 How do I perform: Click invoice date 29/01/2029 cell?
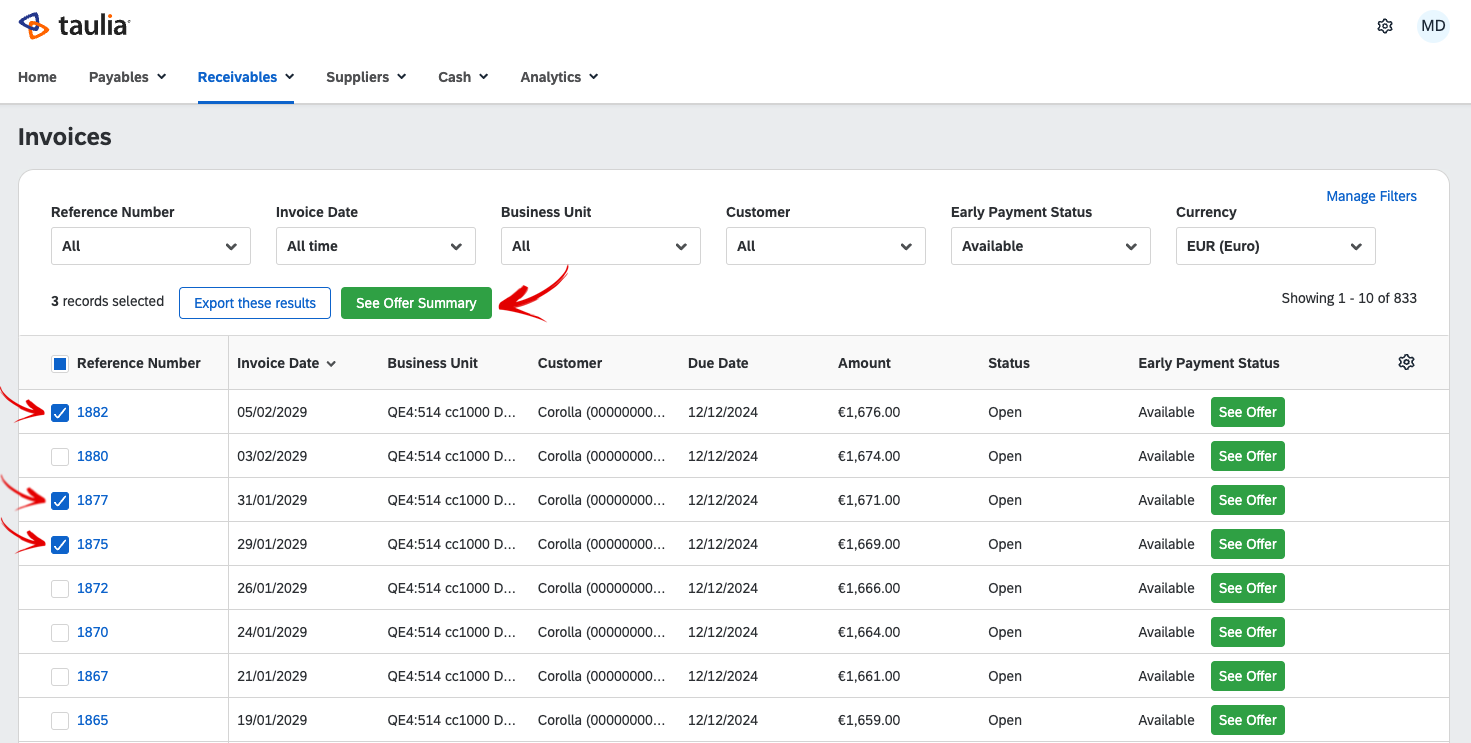272,544
